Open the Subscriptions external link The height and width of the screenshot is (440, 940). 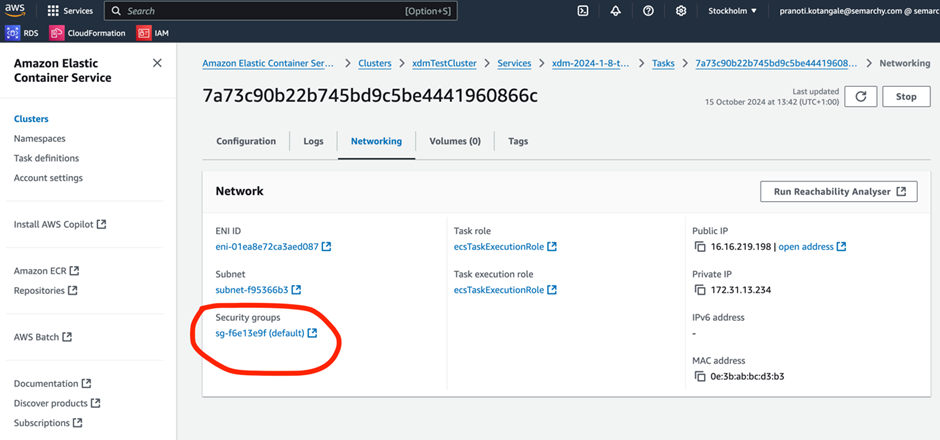[48, 423]
